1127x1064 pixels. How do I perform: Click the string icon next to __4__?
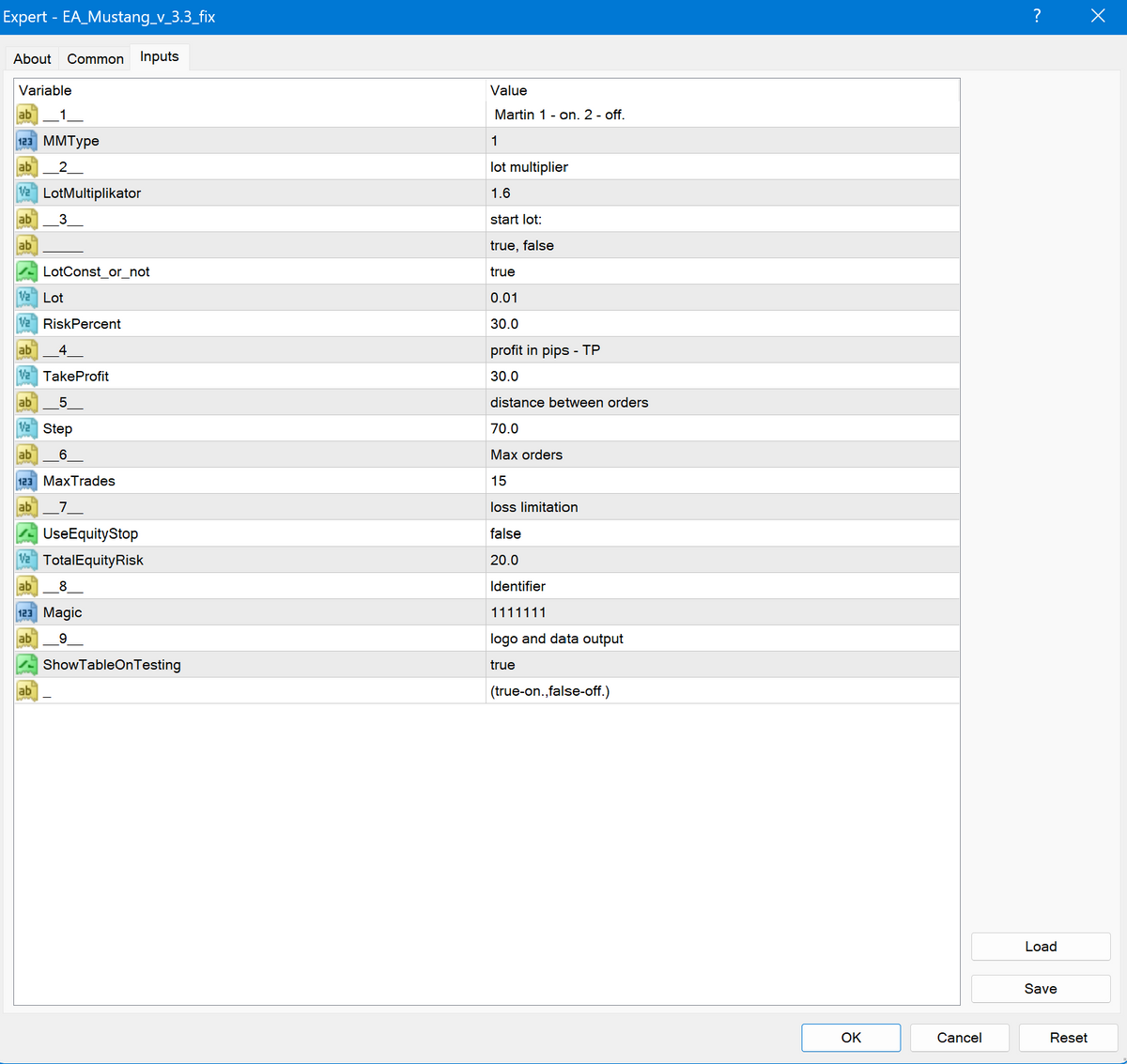[x=26, y=350]
